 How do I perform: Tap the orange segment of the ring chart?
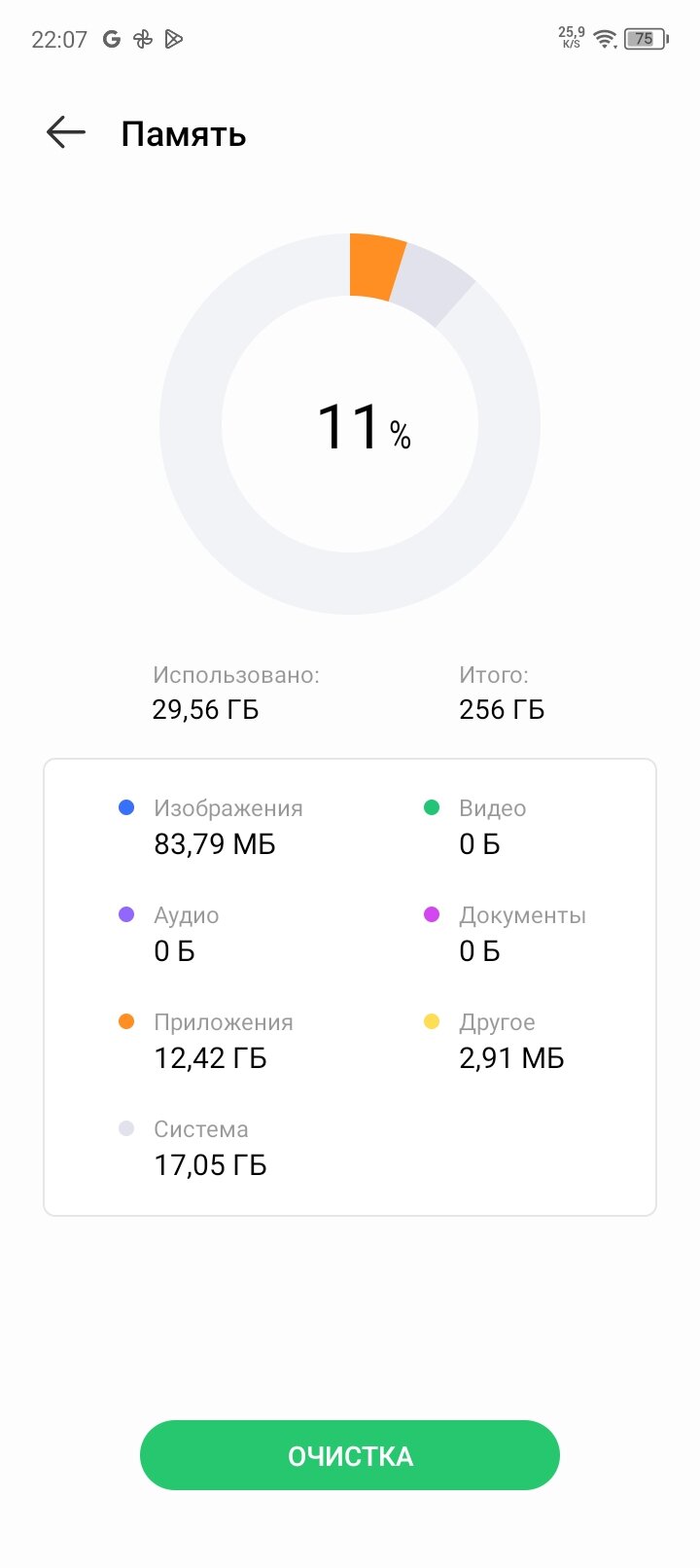coord(376,267)
